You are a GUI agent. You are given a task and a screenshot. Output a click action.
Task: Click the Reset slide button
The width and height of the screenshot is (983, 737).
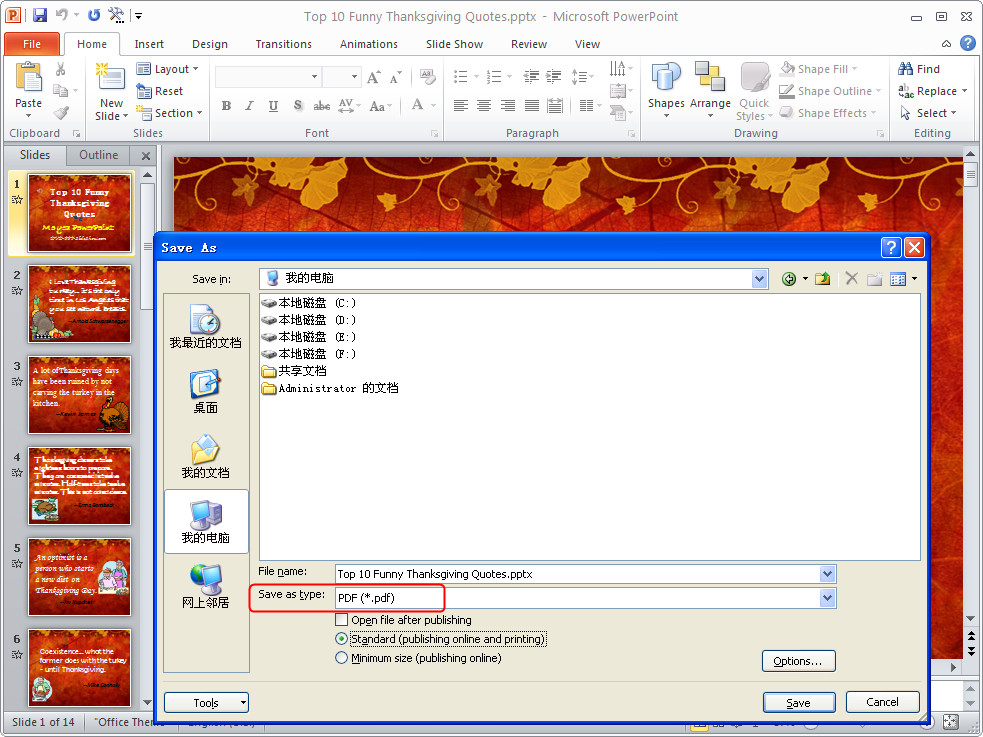(160, 91)
